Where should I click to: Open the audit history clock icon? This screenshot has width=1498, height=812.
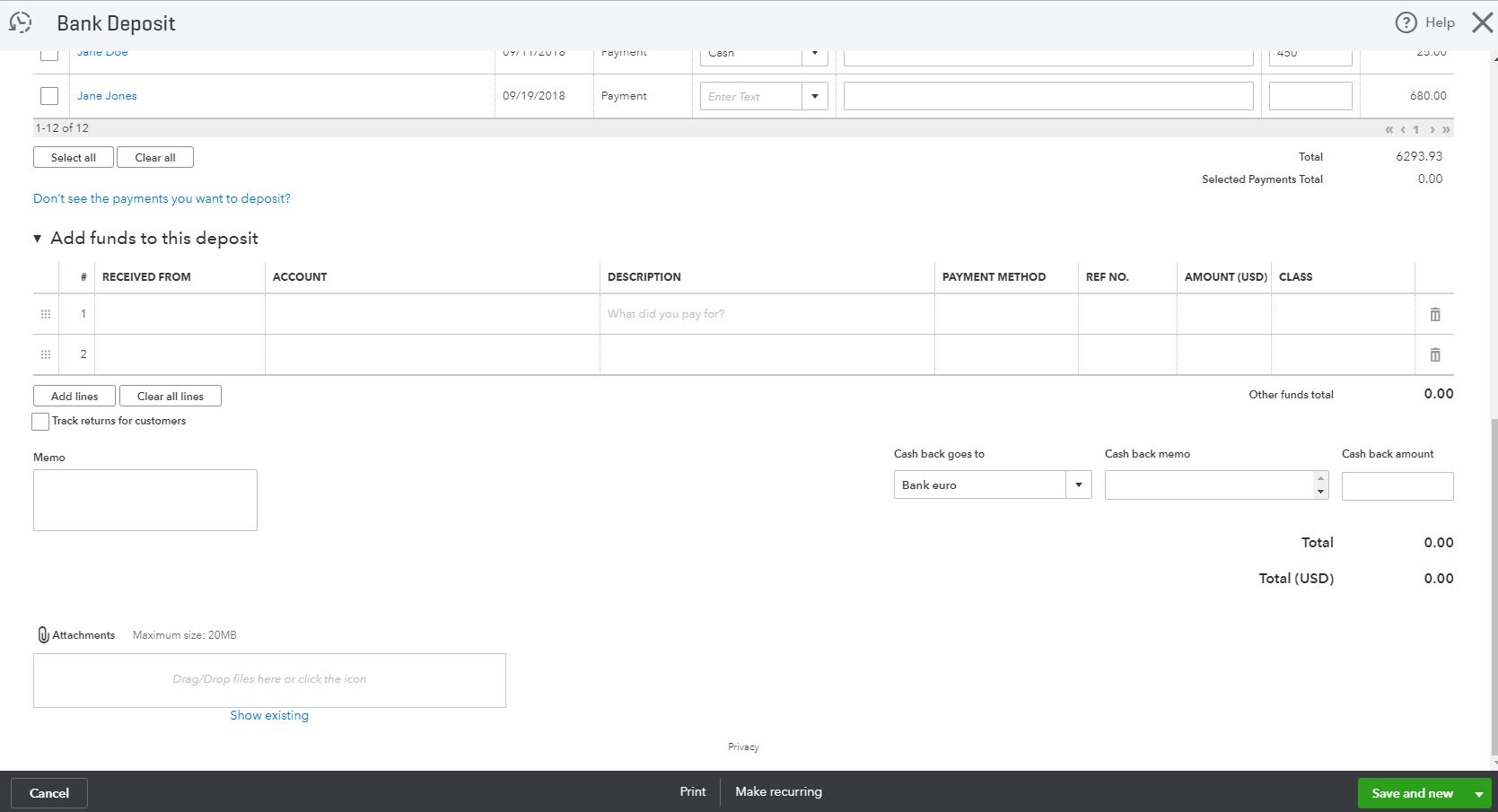coord(20,22)
